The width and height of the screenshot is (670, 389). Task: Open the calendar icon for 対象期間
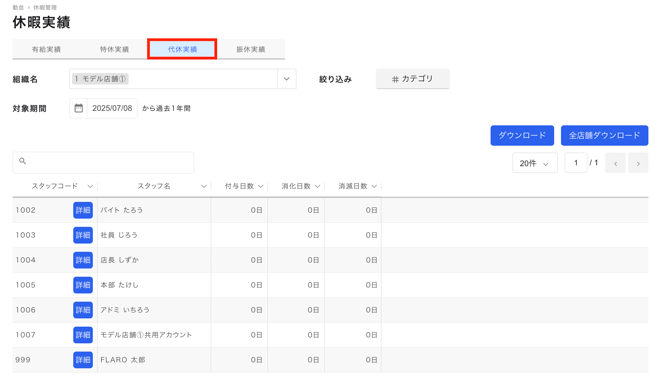(x=79, y=108)
